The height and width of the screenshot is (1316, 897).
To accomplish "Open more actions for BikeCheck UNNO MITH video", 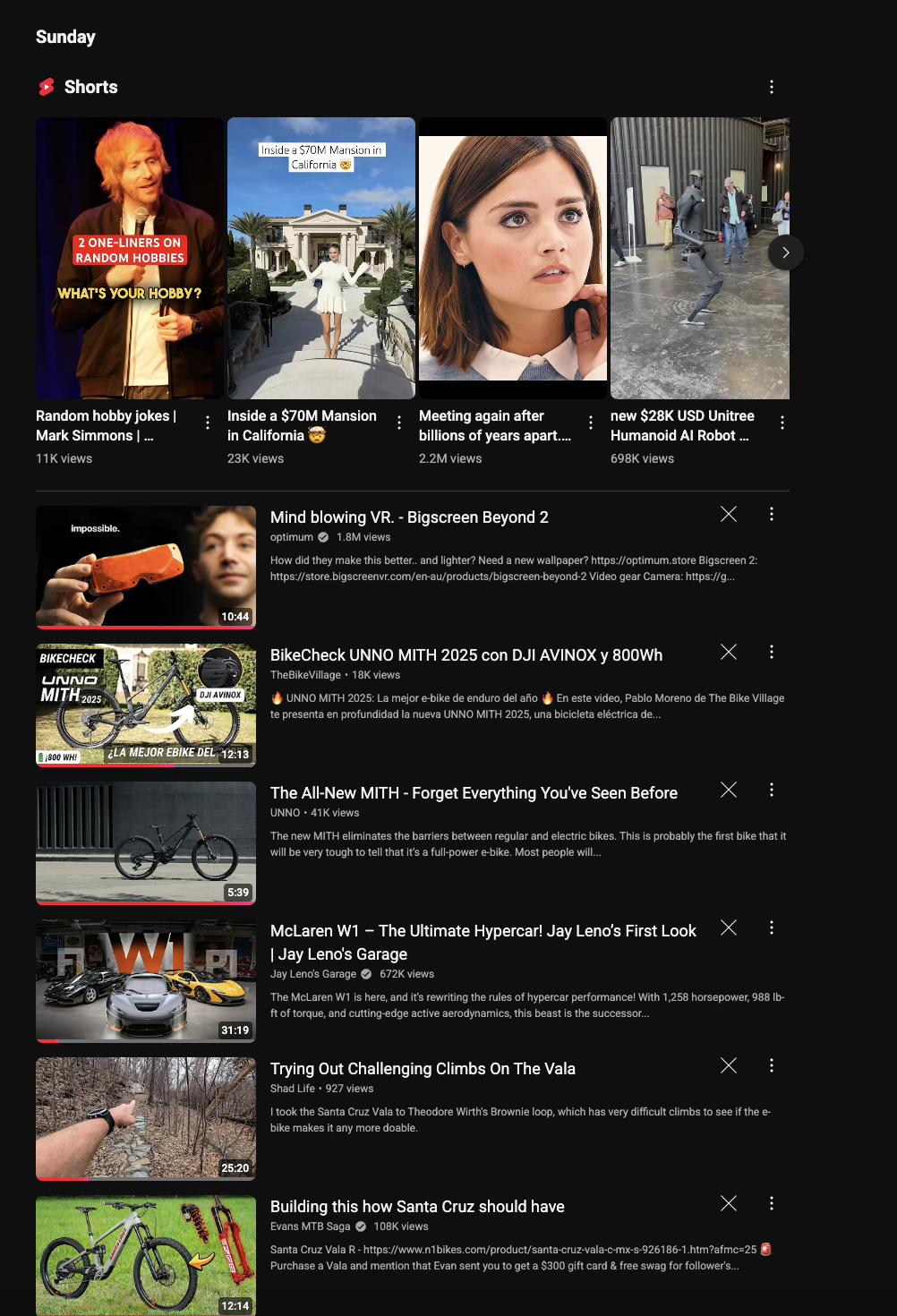I will 772,652.
